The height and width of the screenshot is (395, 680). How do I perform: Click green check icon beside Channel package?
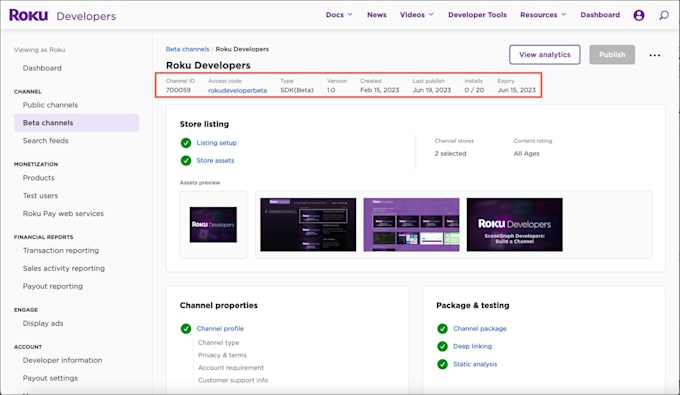pos(442,329)
